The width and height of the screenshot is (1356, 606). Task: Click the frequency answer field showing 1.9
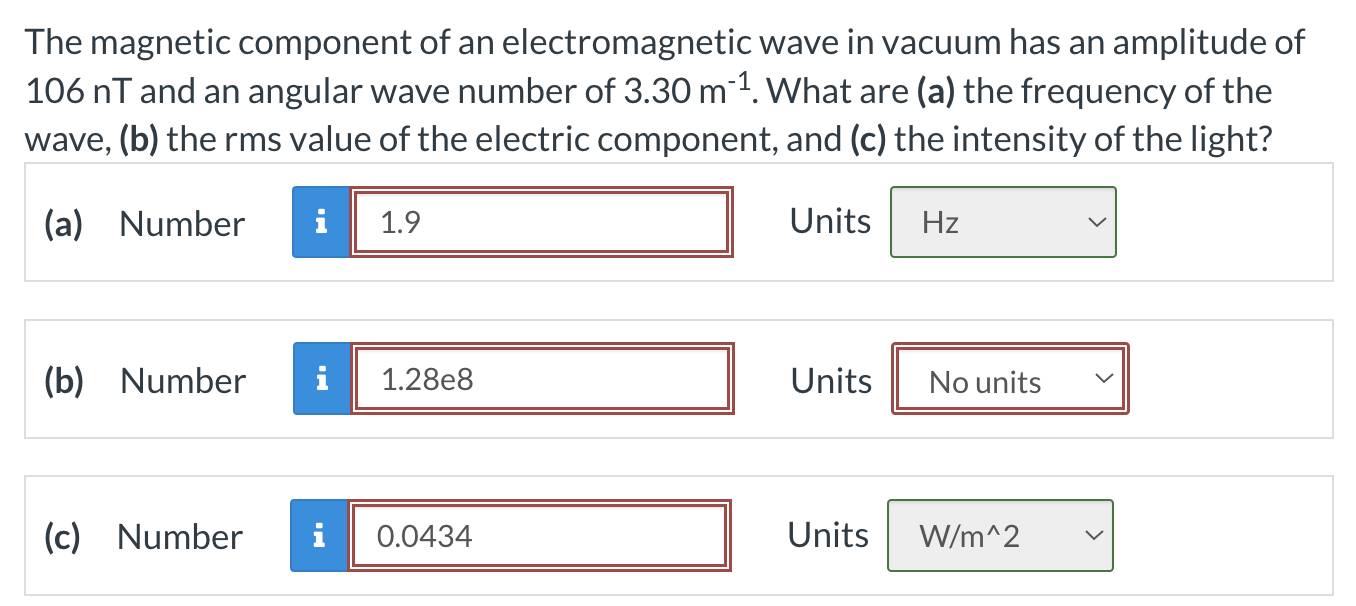click(x=540, y=222)
